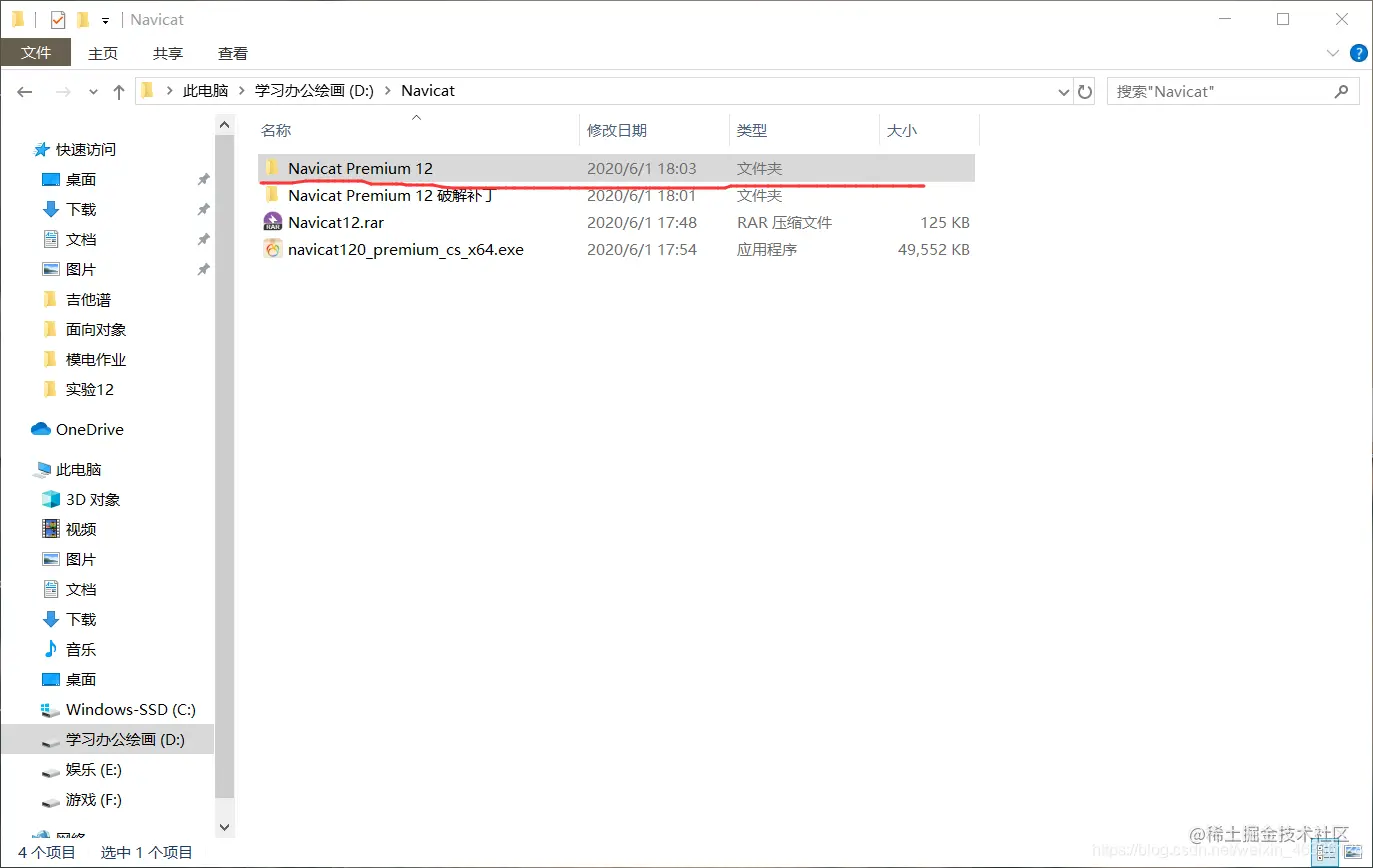Open 图片 under This PC
This screenshot has height=868, width=1373.
click(x=81, y=560)
